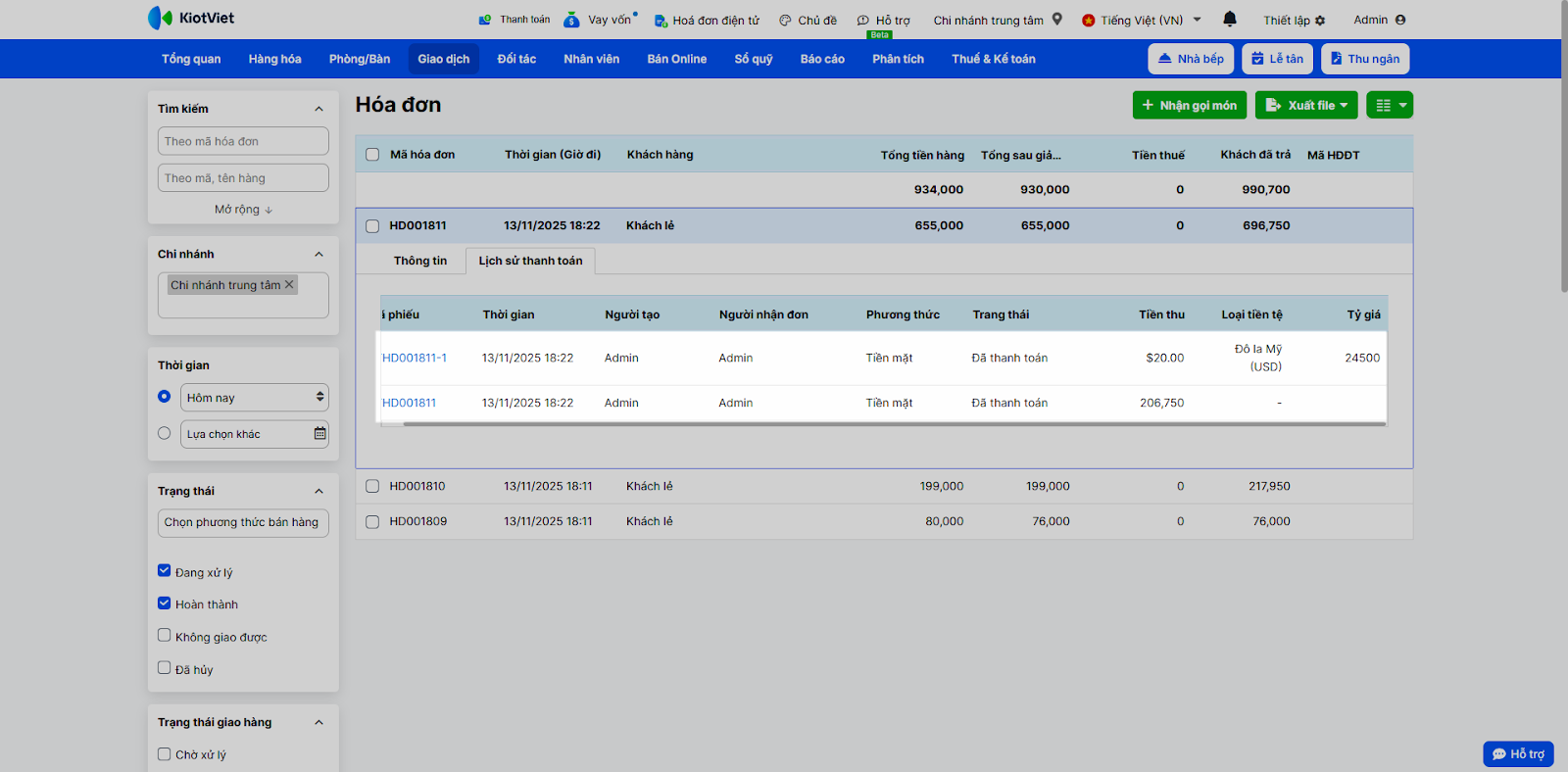
Task: Open the Hôm nay time dropdown
Action: point(255,398)
